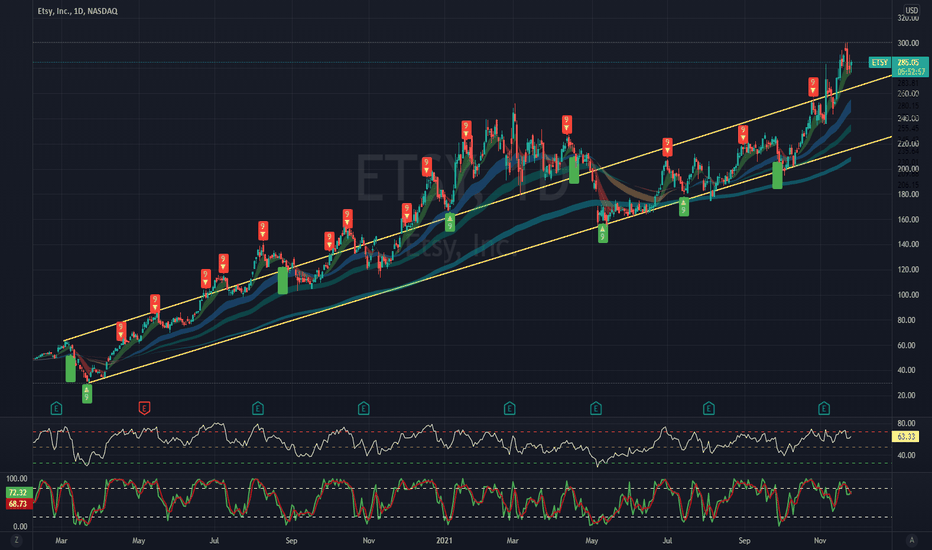The height and width of the screenshot is (550, 932).
Task: Click the 80.00 label on the RSI scale
Action: click(x=906, y=423)
